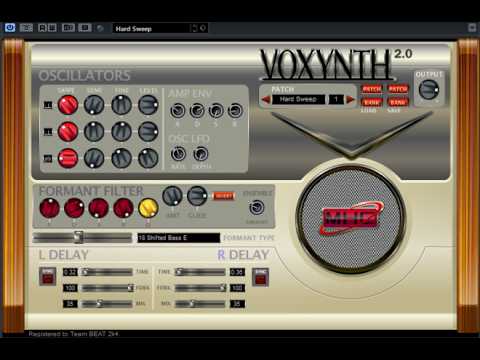Toggle the L Delay Sync button
Image resolution: width=480 pixels, height=360 pixels.
click(x=48, y=276)
